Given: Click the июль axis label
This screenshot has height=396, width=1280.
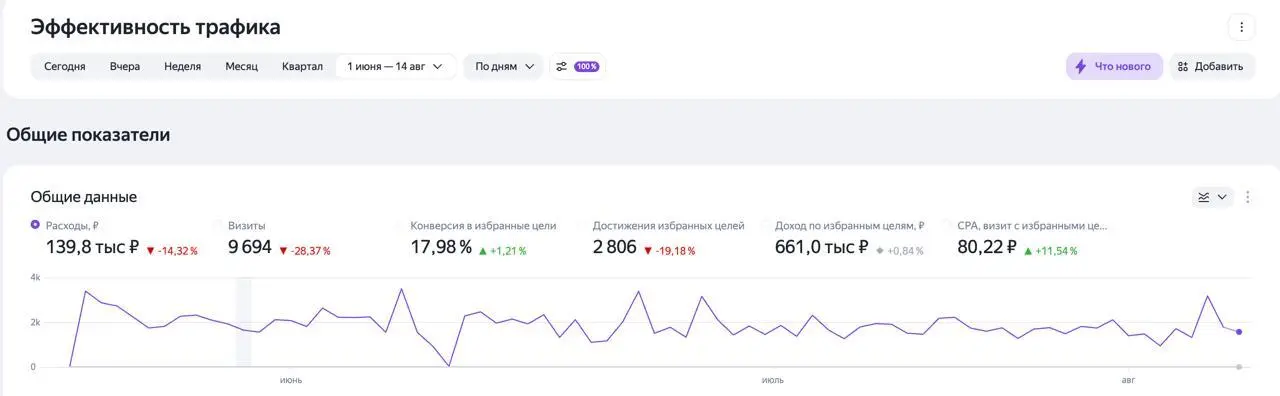Looking at the screenshot, I should pyautogui.click(x=772, y=380).
